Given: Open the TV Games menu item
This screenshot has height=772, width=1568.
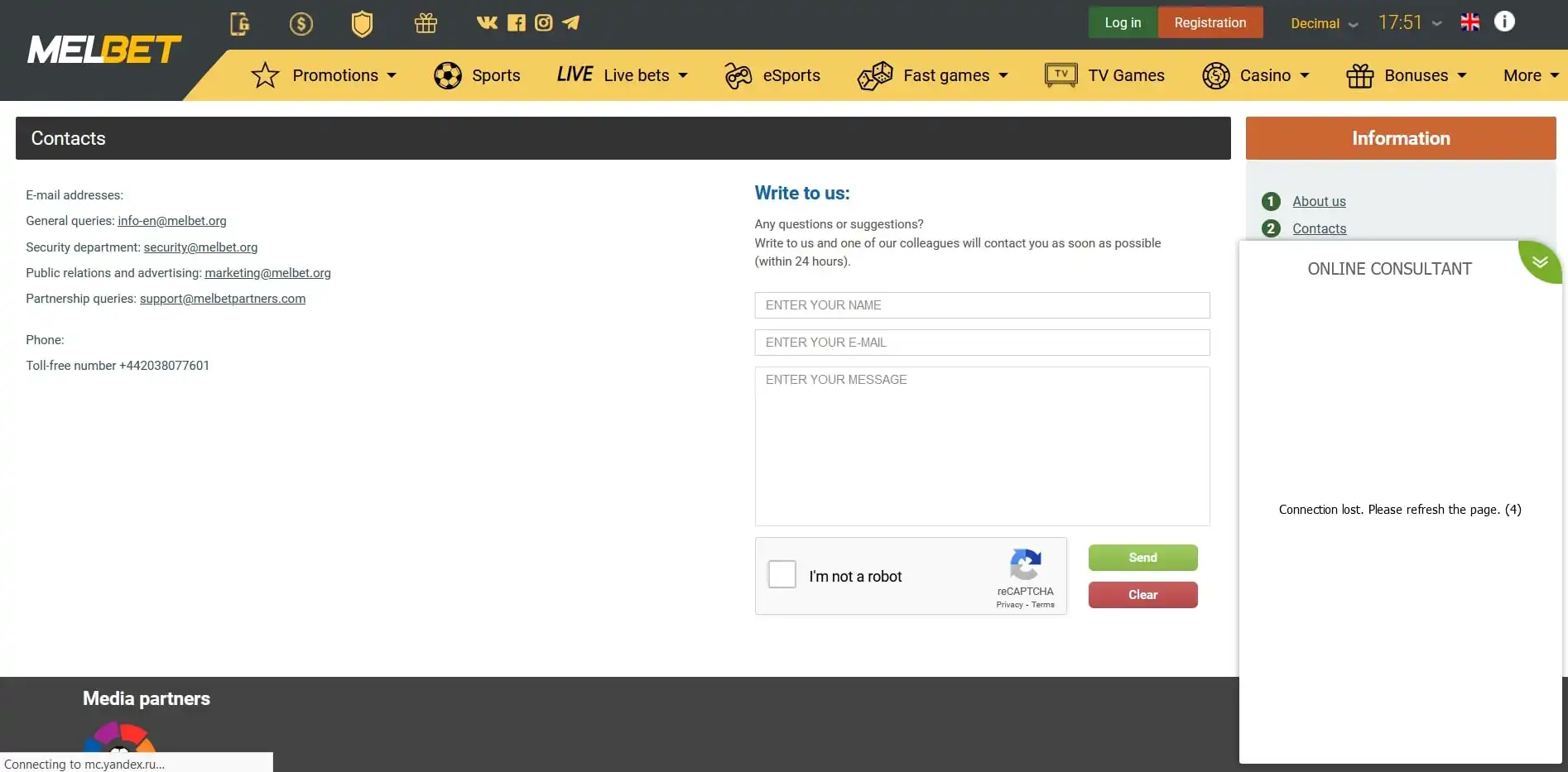Looking at the screenshot, I should (1104, 75).
